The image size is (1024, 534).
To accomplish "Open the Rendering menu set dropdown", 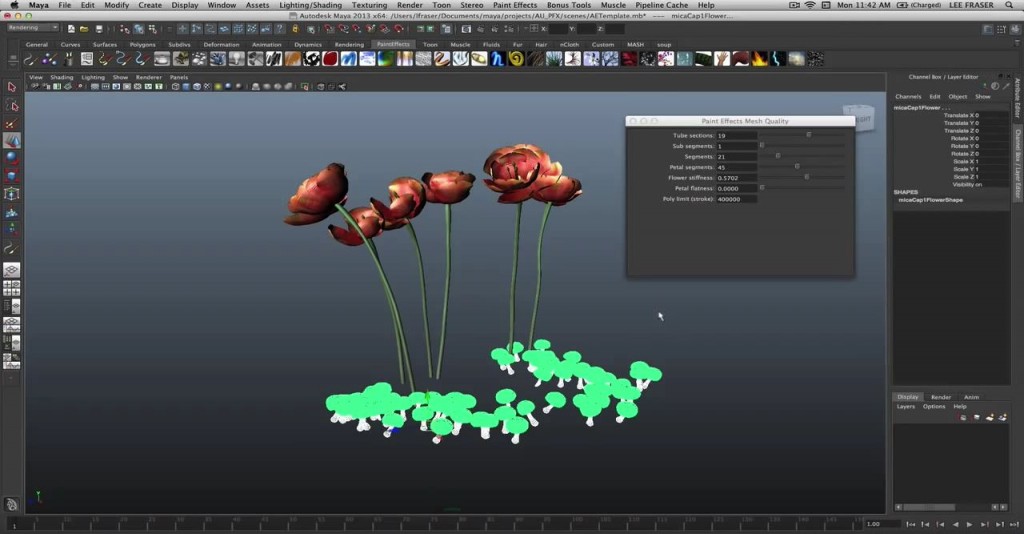I will click(x=33, y=28).
